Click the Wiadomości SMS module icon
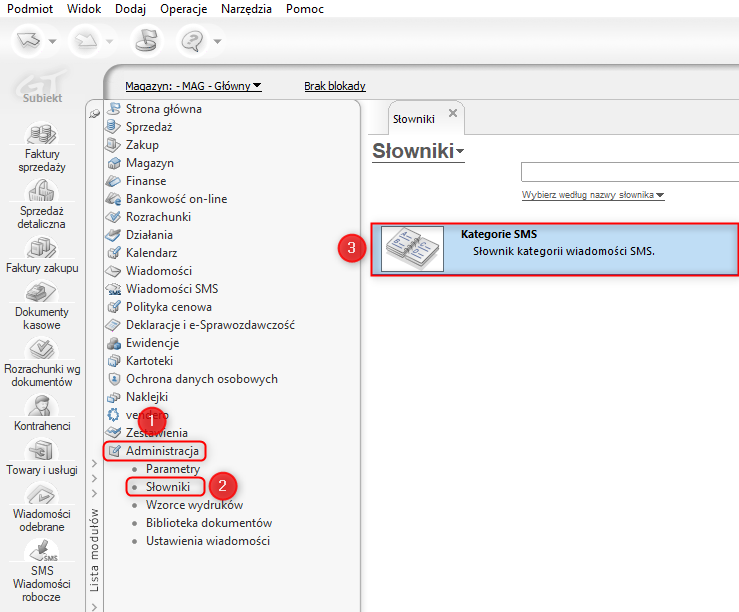739x612 pixels. (x=114, y=289)
